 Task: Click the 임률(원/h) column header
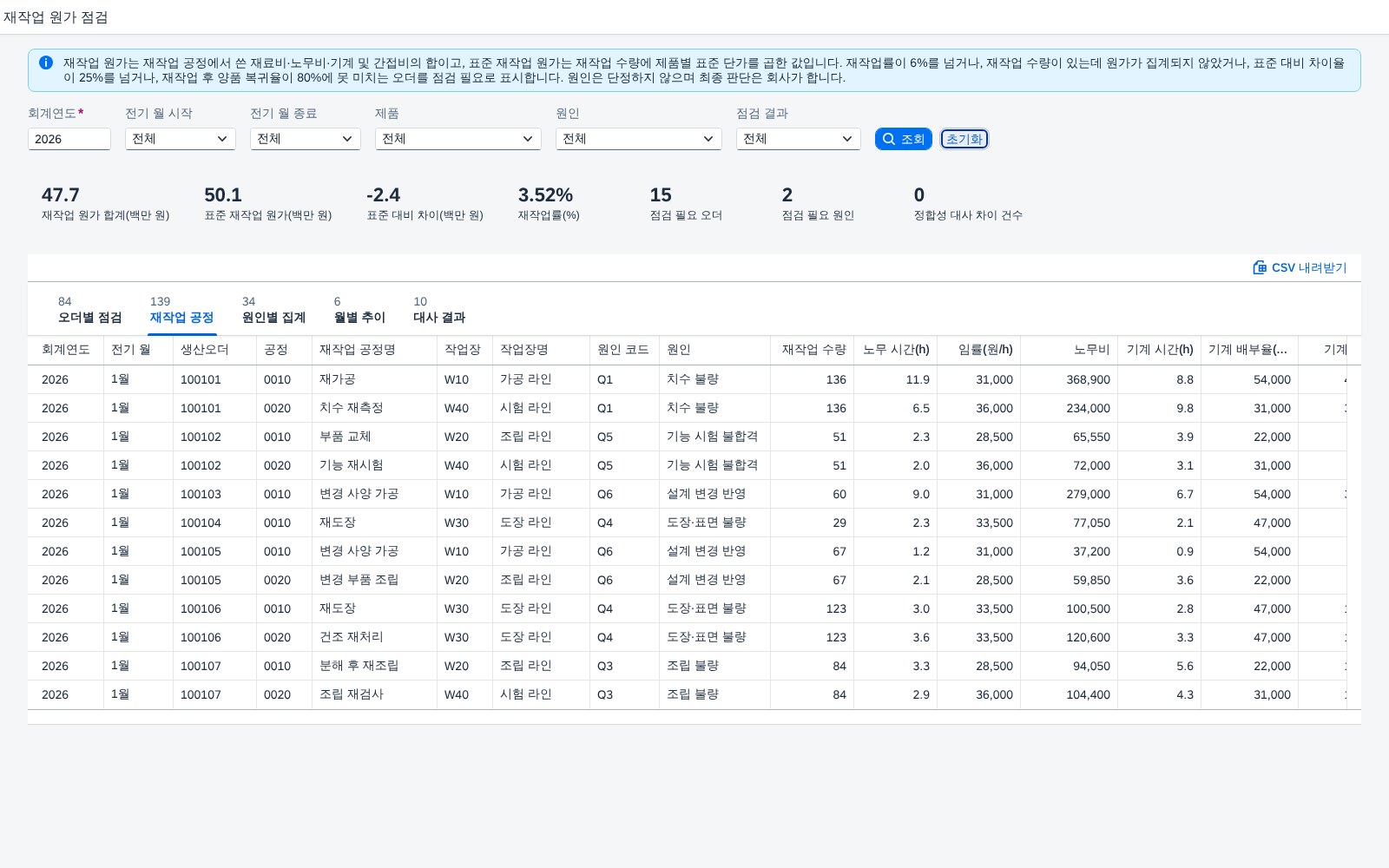coord(979,350)
